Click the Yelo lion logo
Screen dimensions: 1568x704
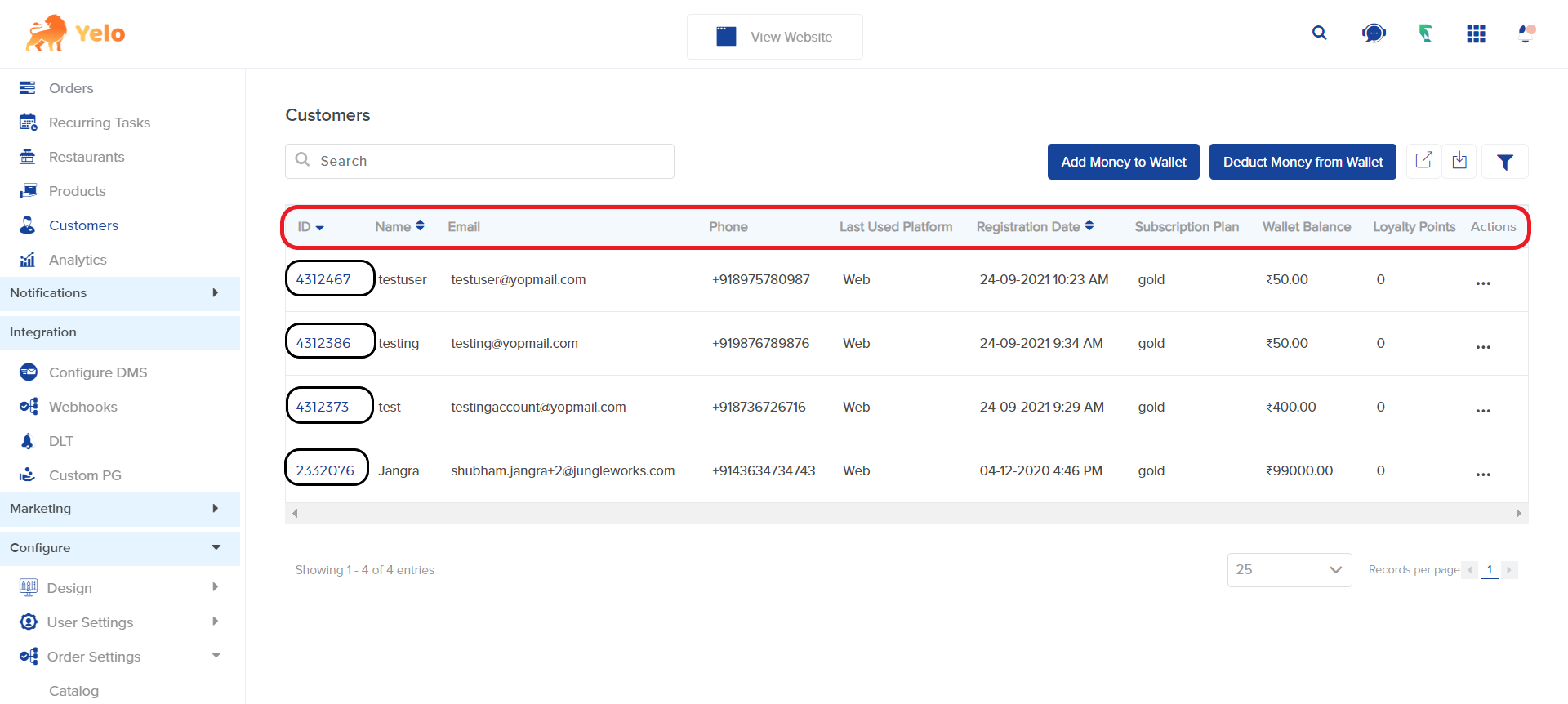pyautogui.click(x=75, y=33)
